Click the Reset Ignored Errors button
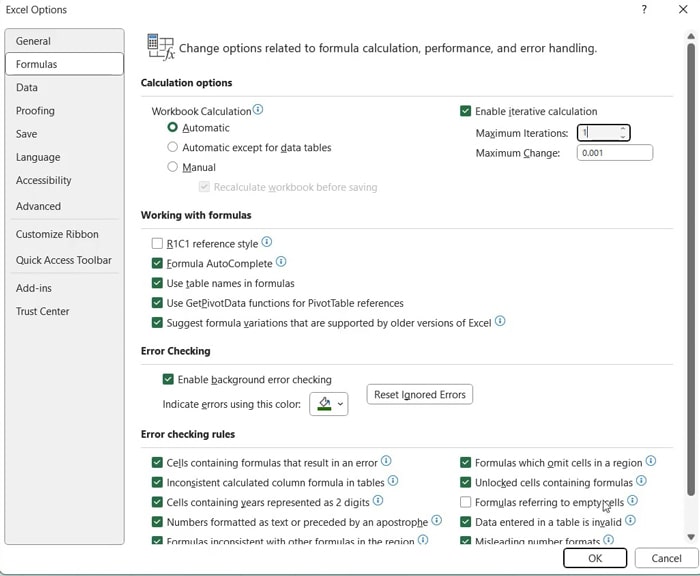The width and height of the screenshot is (700, 576). [x=419, y=395]
